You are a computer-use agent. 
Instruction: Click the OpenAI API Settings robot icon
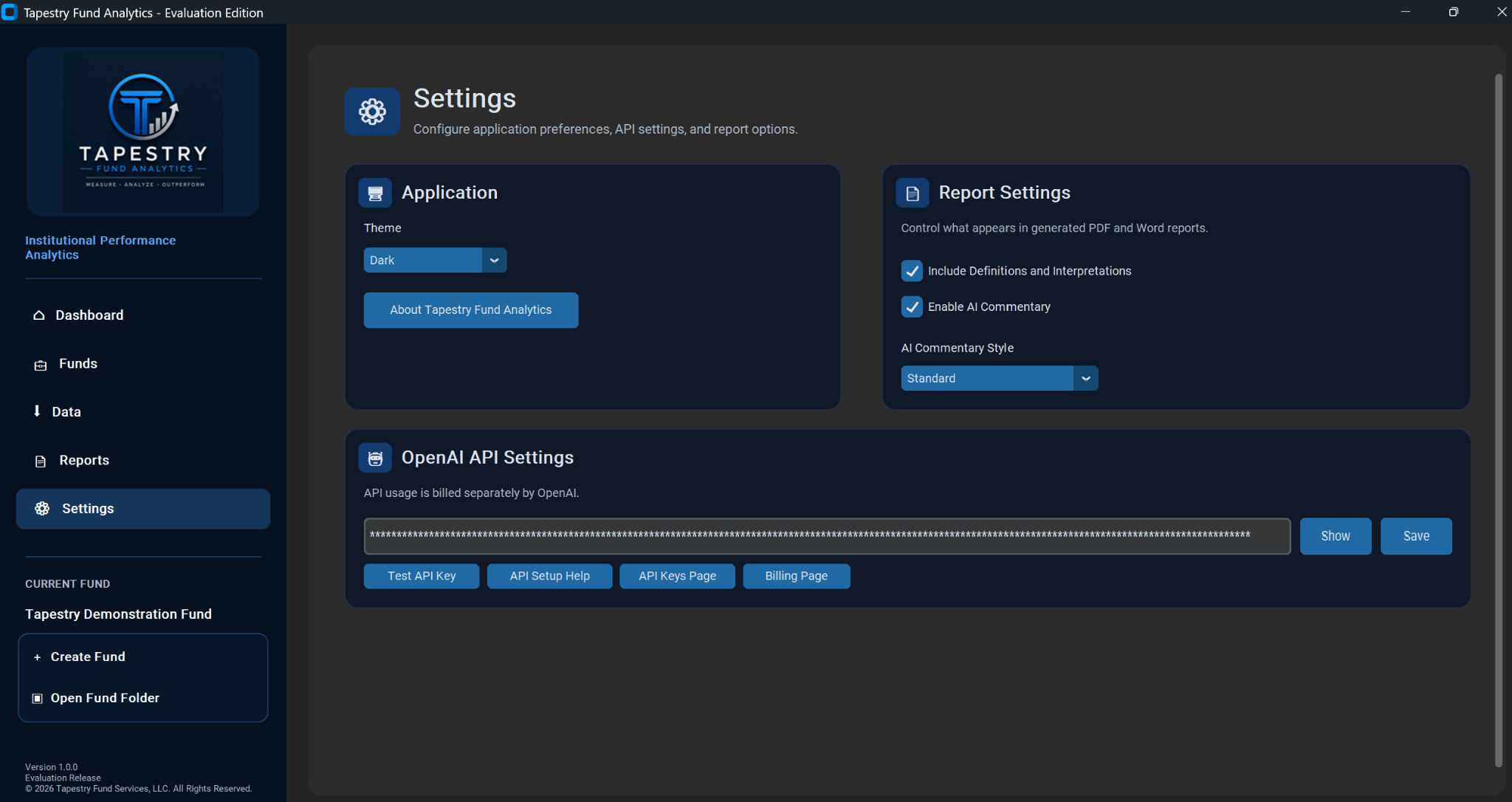pos(375,458)
